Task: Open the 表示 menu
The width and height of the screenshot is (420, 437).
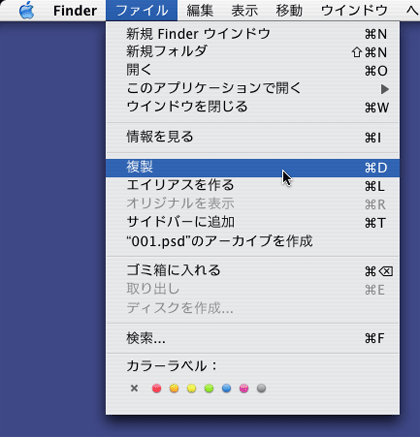Action: [x=245, y=11]
